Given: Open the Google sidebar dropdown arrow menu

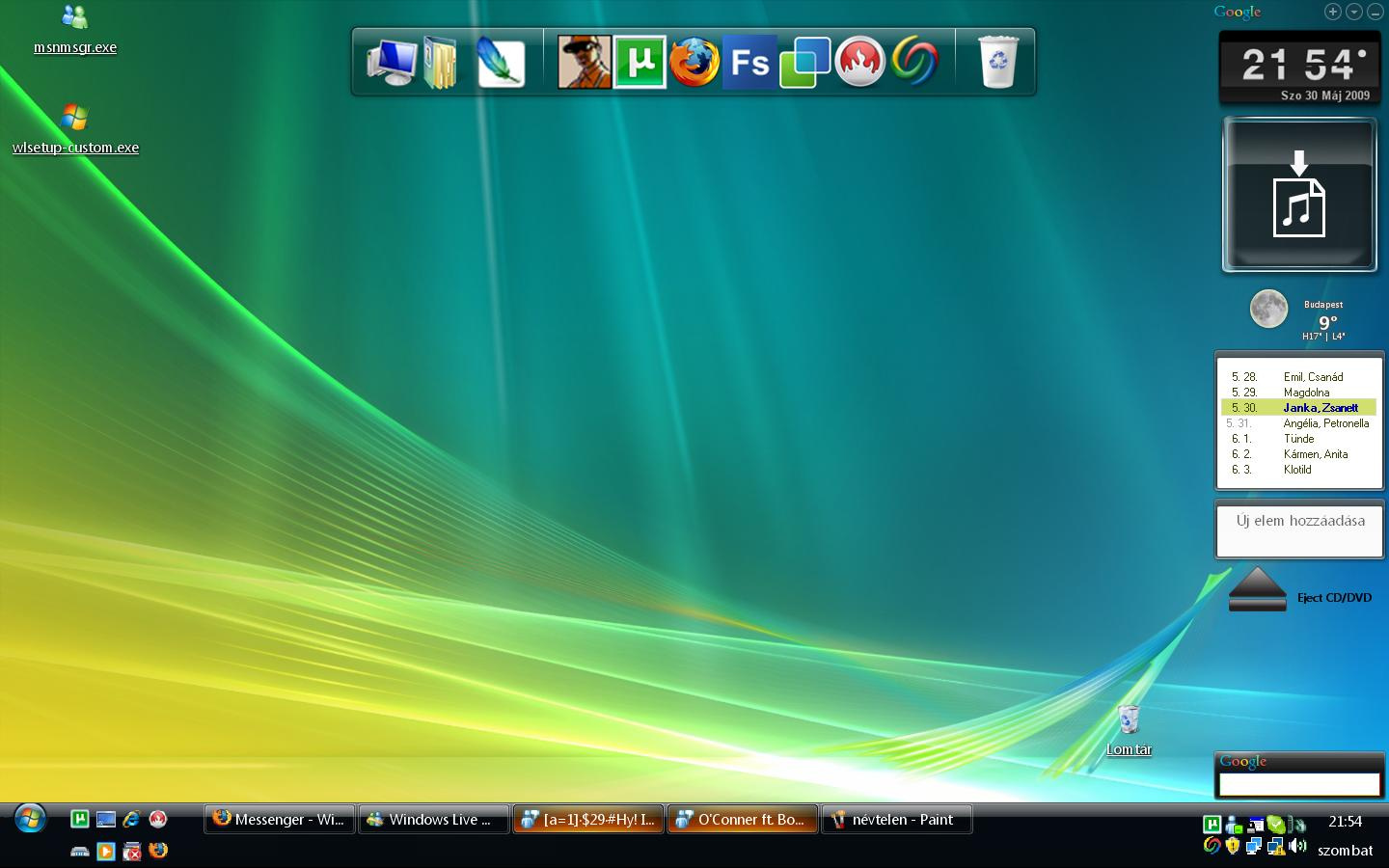Looking at the screenshot, I should [x=1353, y=12].
